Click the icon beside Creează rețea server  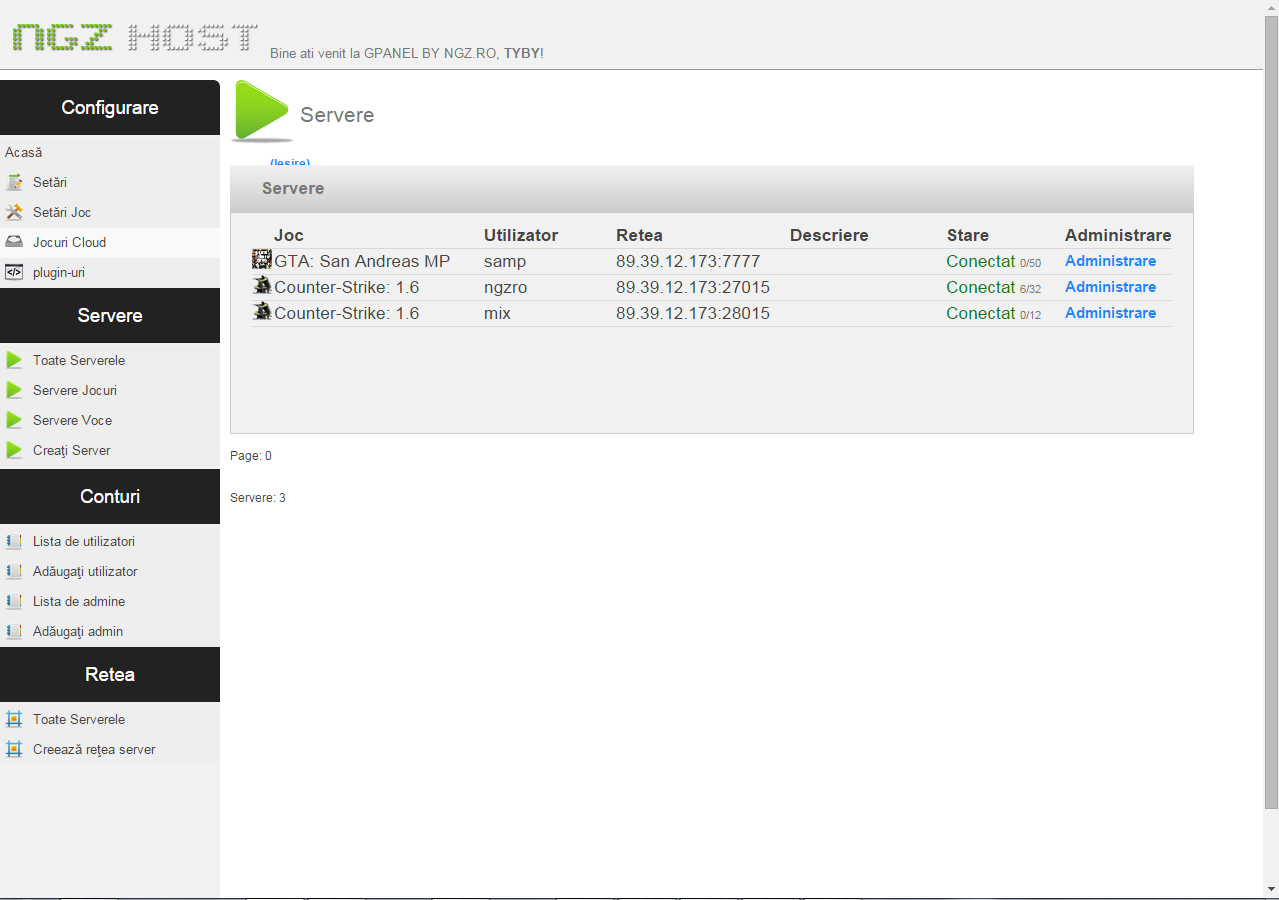[14, 749]
